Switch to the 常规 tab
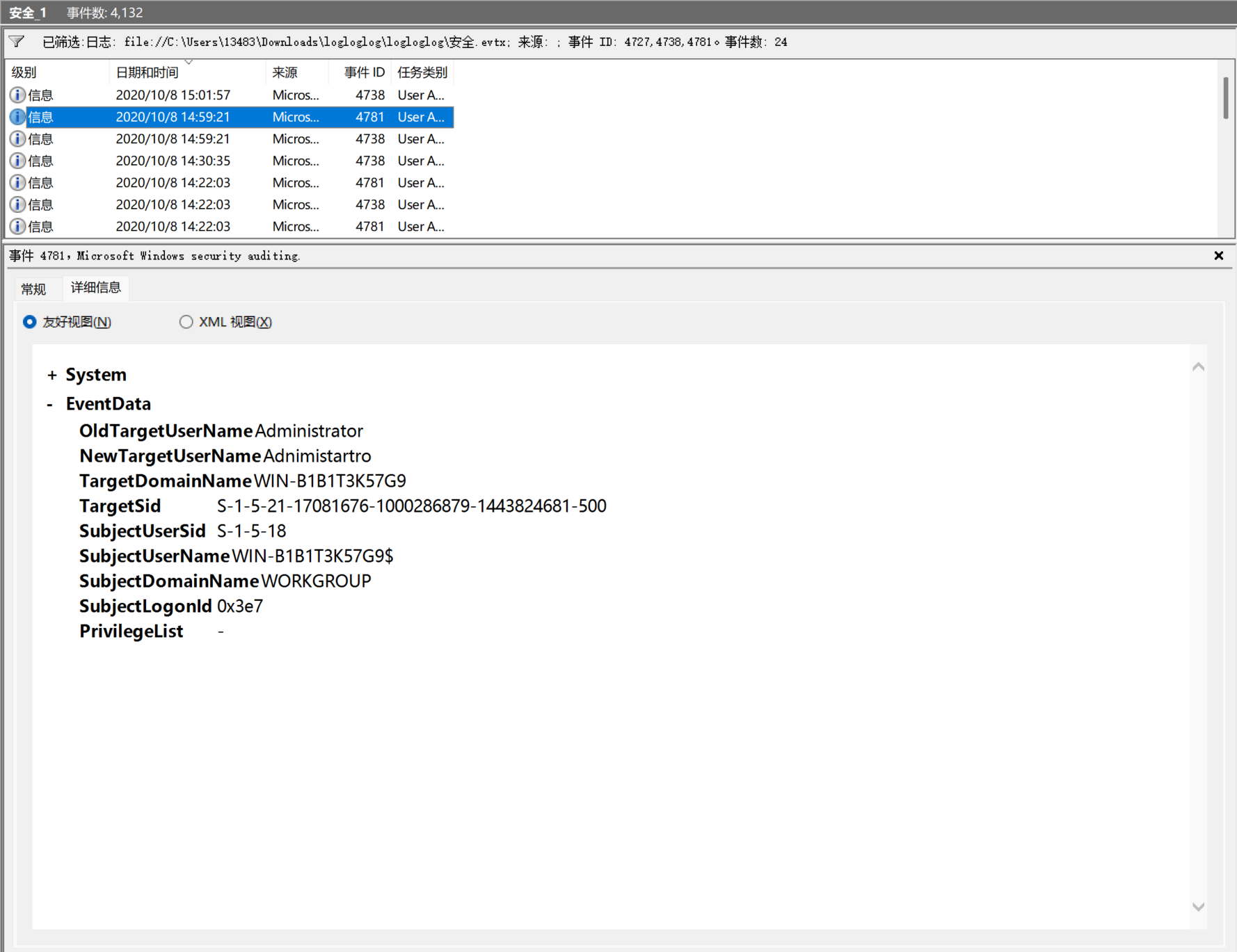 click(33, 289)
